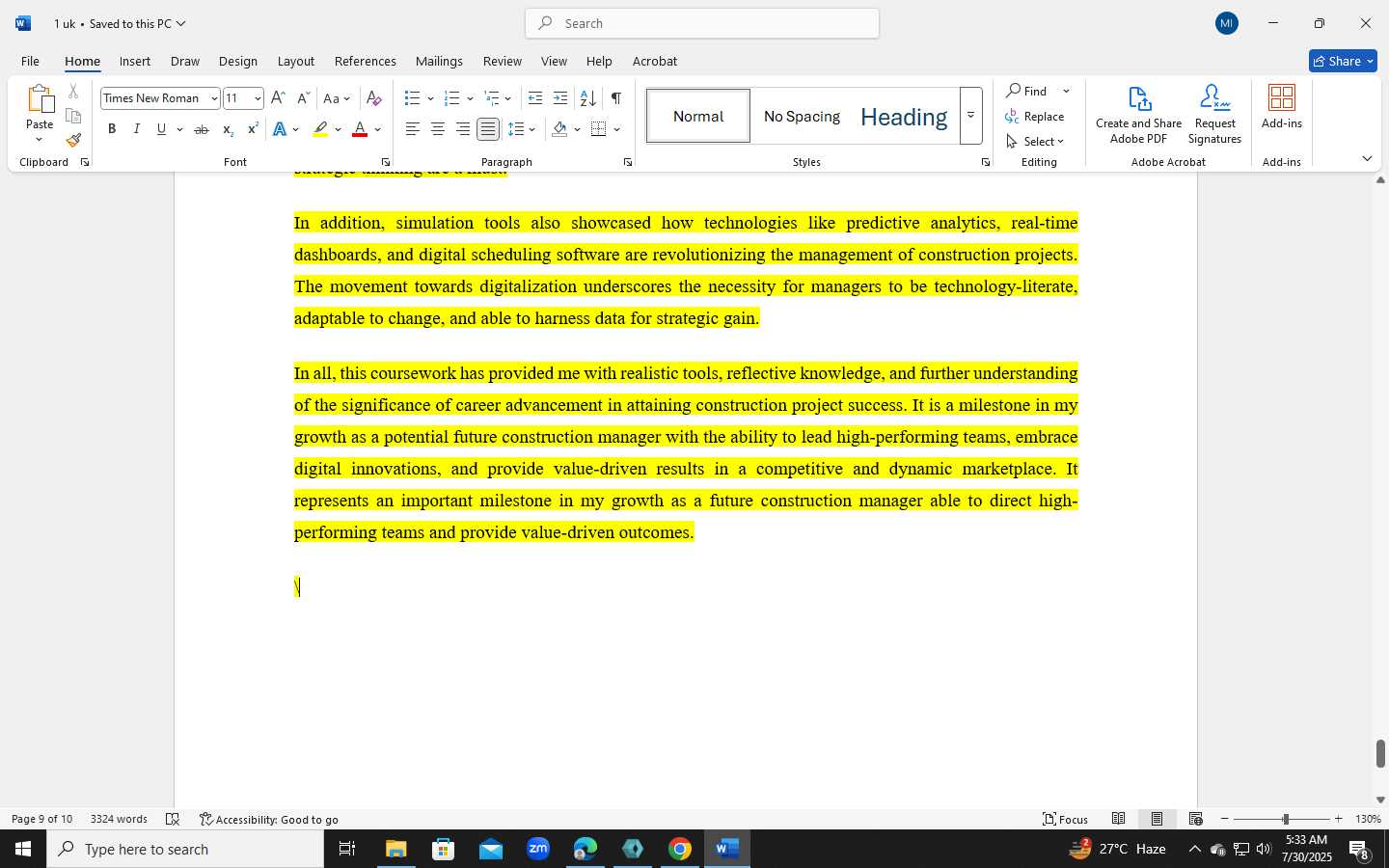Zoom in with plus button

1338,819
